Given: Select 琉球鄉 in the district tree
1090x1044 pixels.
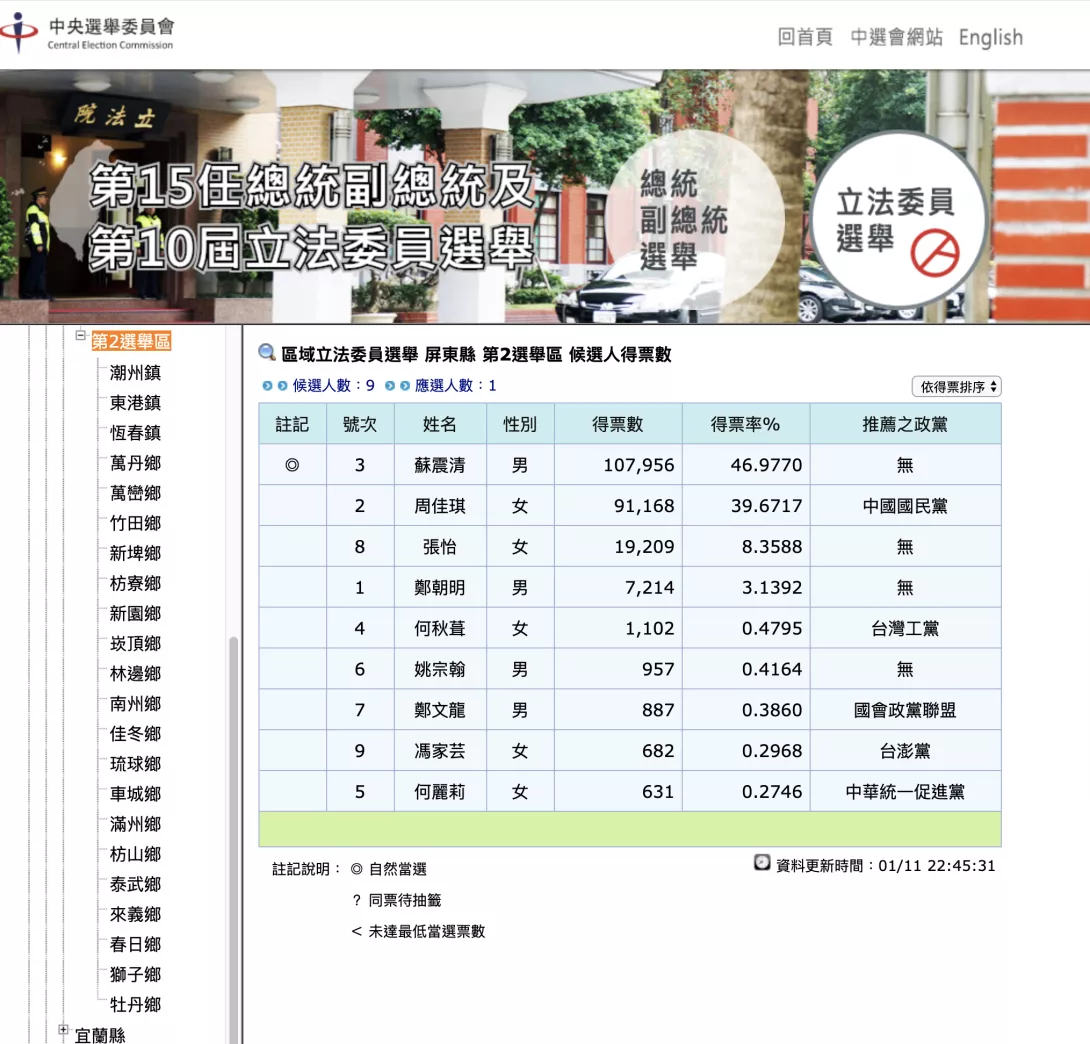Looking at the screenshot, I should [135, 764].
